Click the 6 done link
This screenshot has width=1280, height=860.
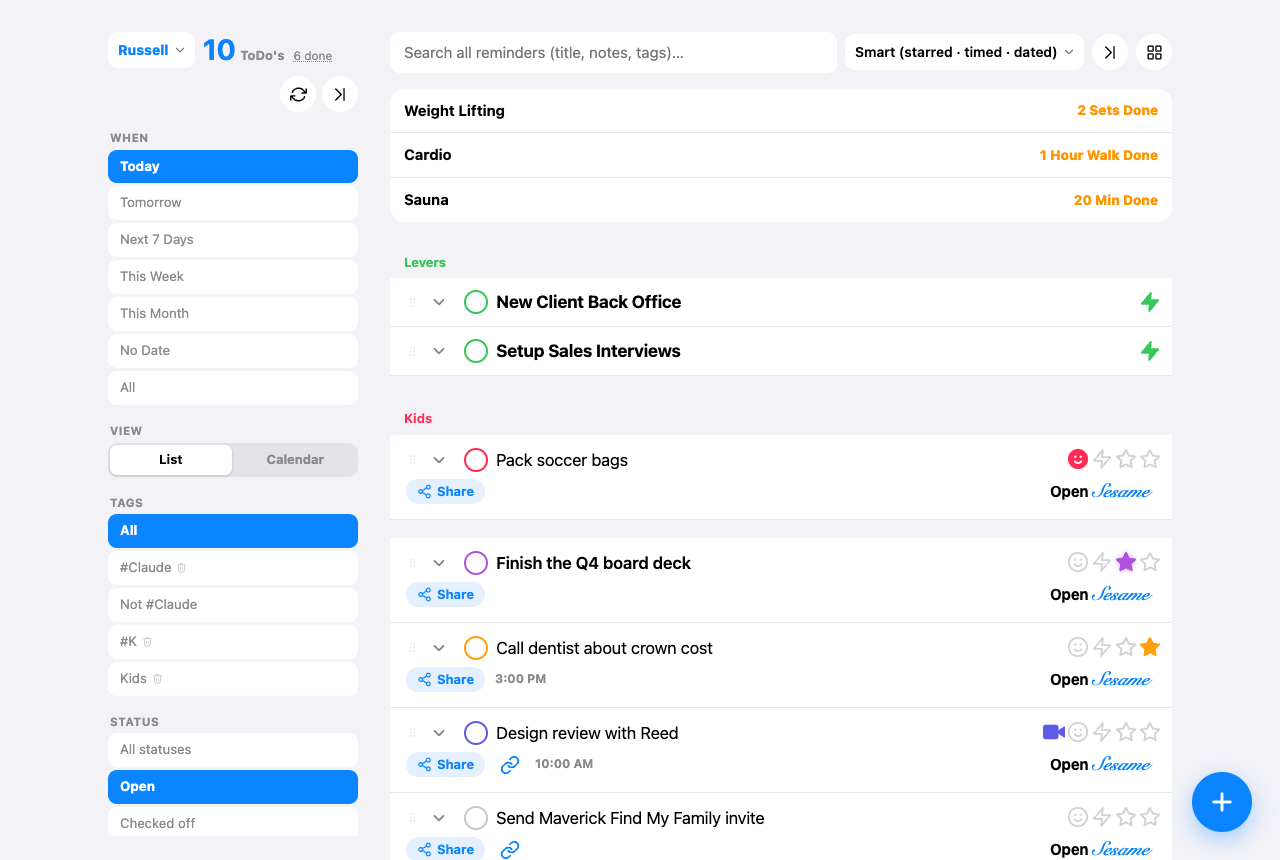[313, 56]
